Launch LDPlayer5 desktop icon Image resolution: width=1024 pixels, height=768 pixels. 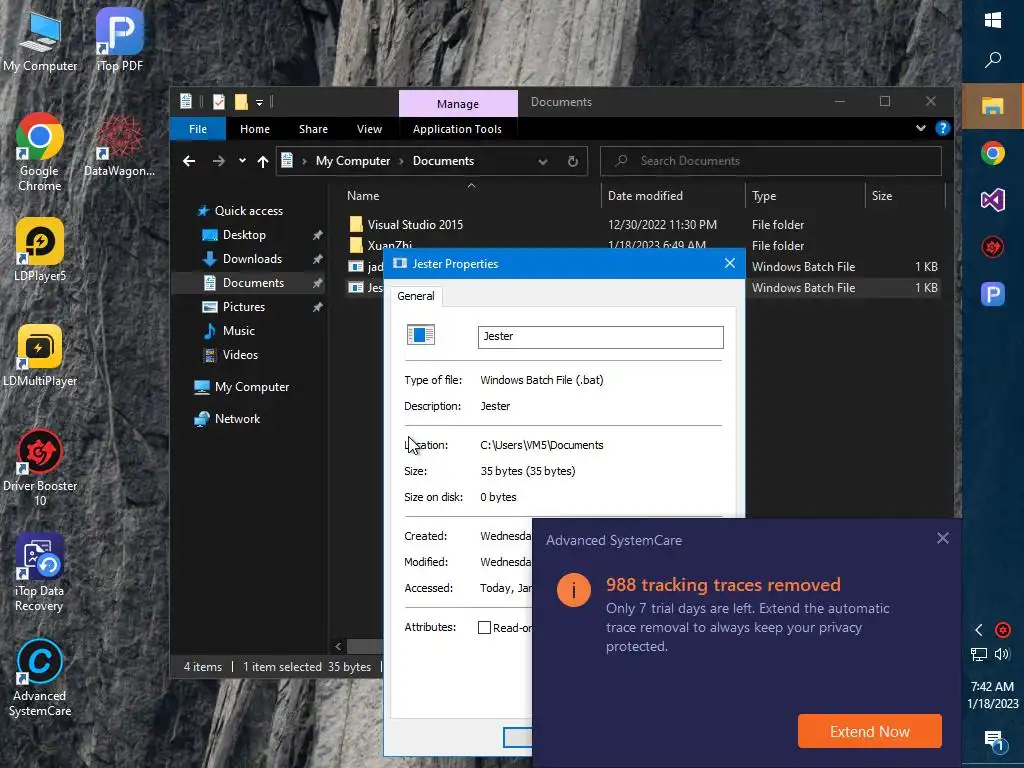pyautogui.click(x=40, y=250)
